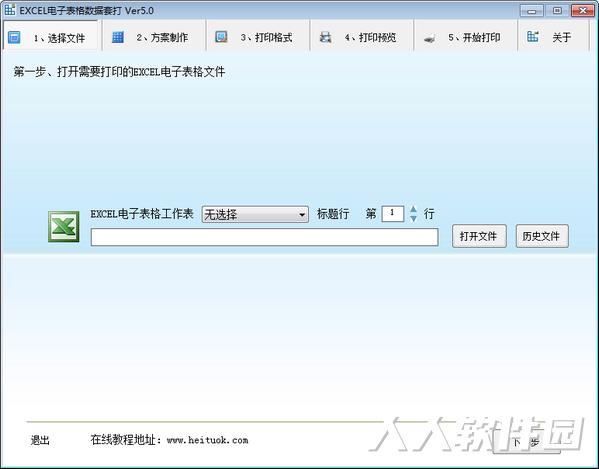The width and height of the screenshot is (599, 469).
Task: Open the tutorial link www.heituok.com
Action: tap(207, 440)
